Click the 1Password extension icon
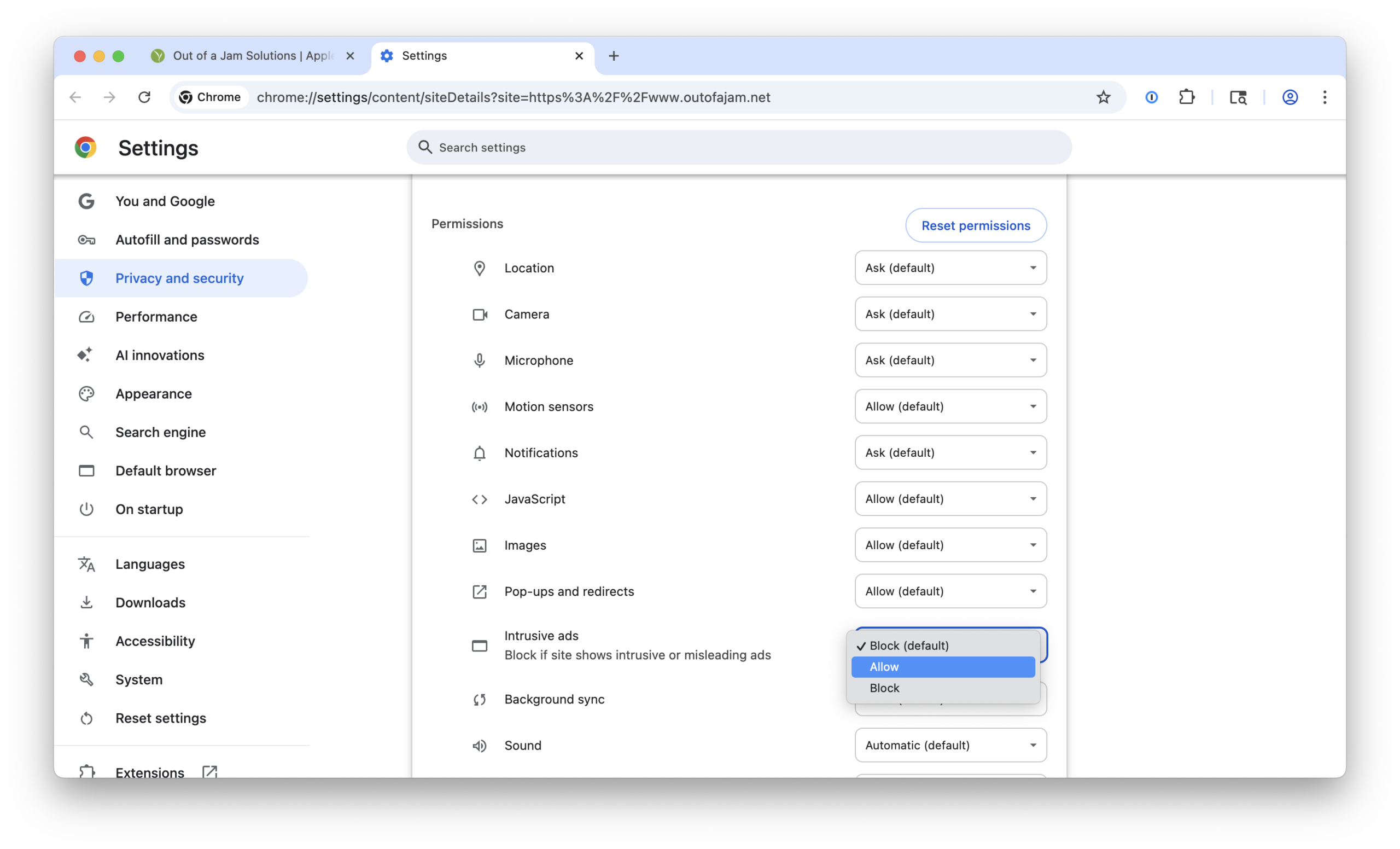This screenshot has height=849, width=1400. [x=1151, y=97]
